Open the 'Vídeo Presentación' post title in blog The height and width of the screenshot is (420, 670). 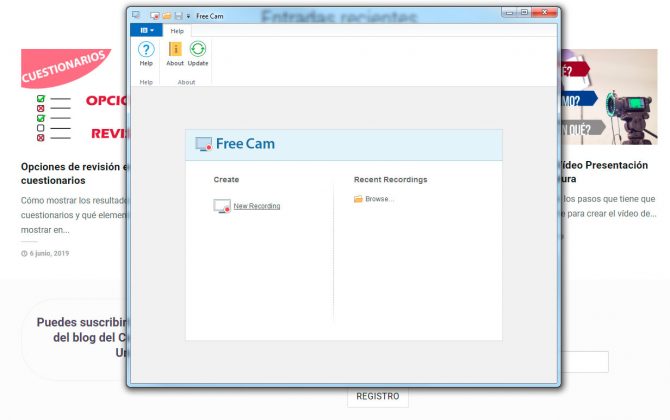[604, 172]
